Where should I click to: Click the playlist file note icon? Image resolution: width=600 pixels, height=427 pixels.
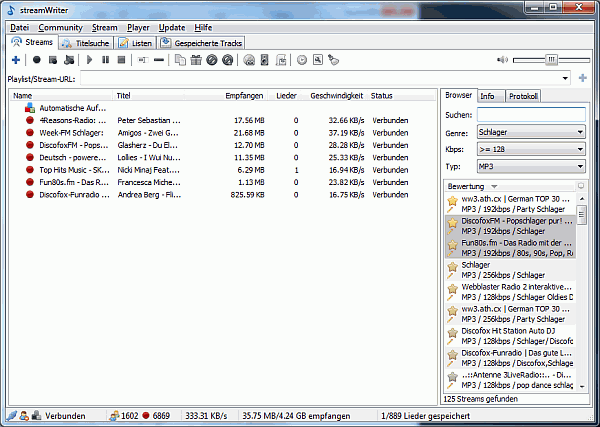pos(281,60)
